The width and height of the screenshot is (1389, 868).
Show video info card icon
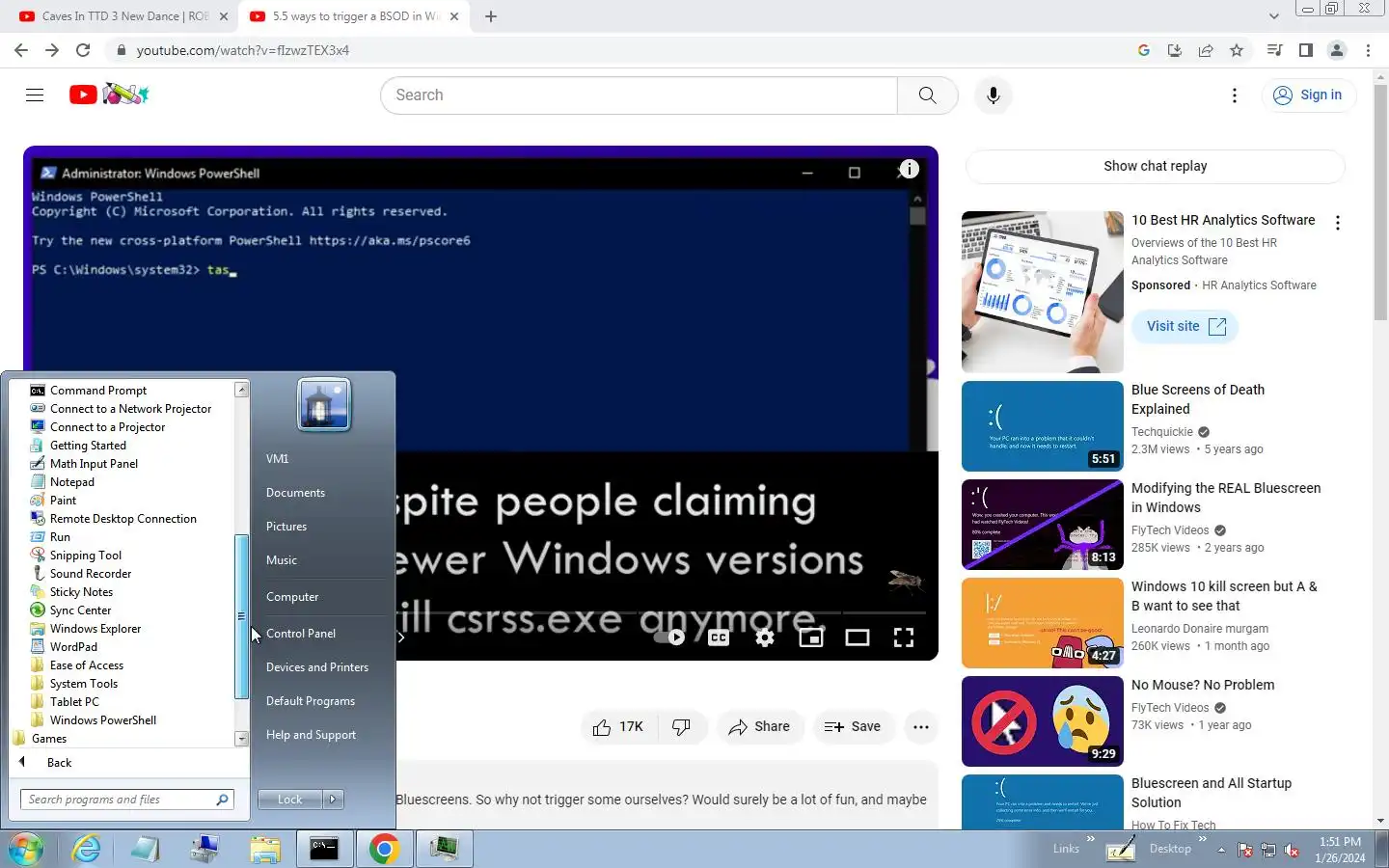click(909, 169)
